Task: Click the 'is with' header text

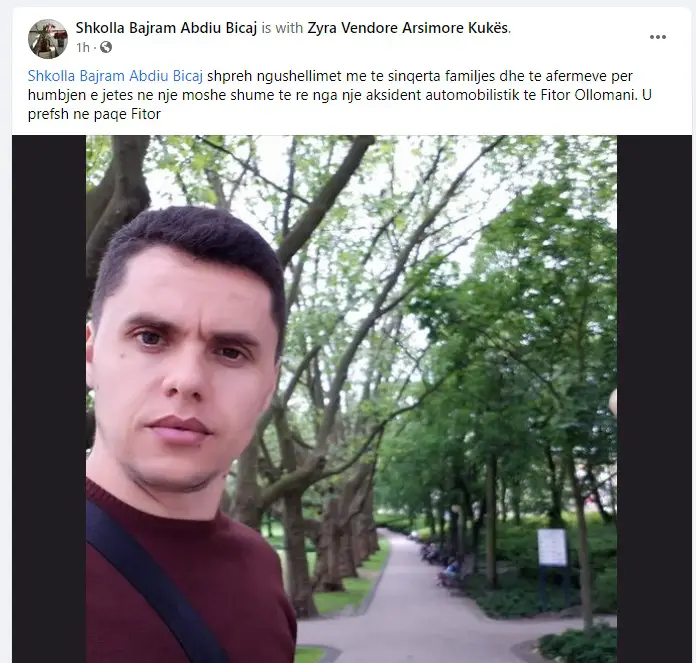Action: click(x=282, y=28)
